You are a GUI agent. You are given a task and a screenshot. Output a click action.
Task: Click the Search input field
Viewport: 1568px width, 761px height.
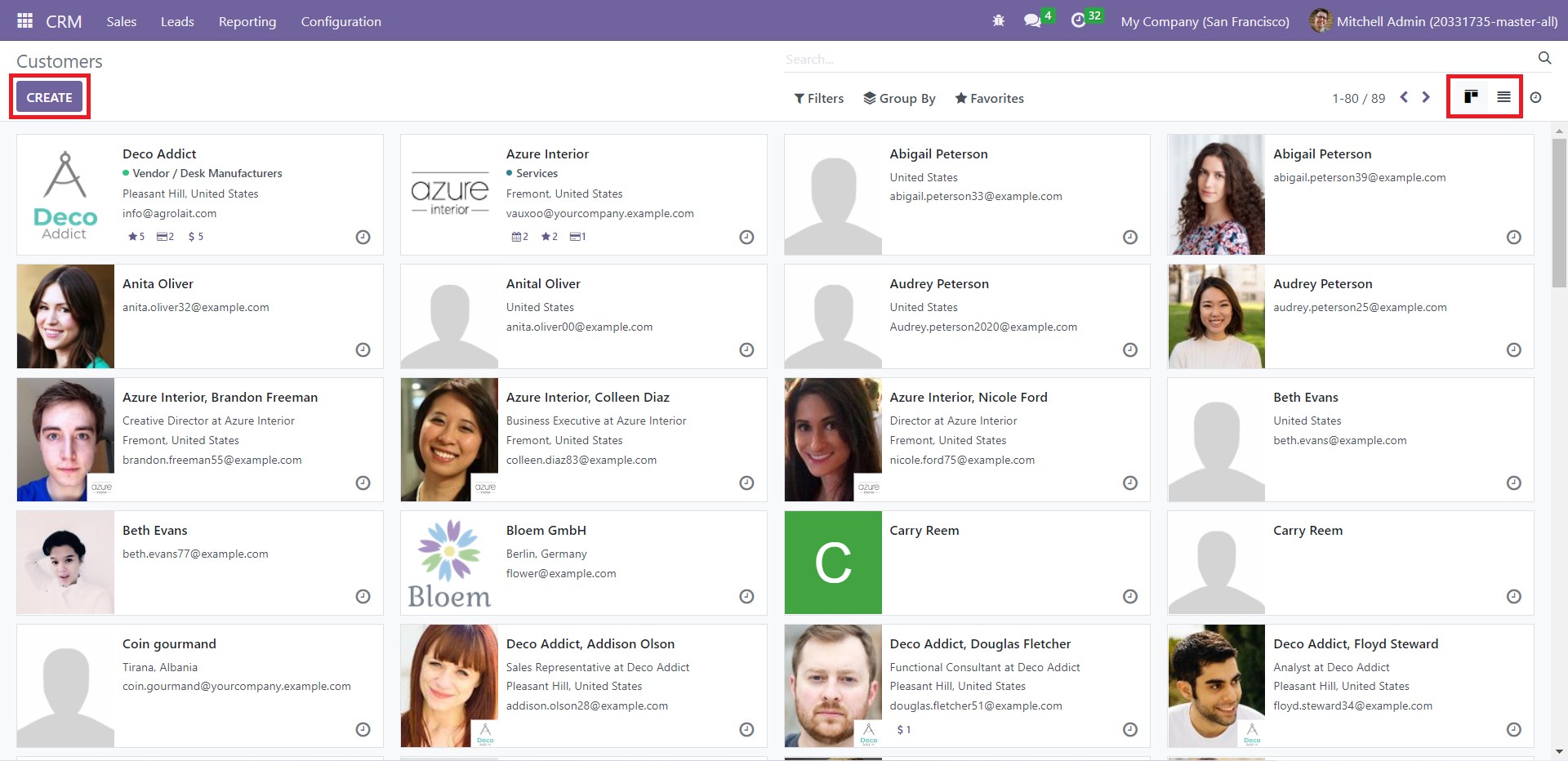tap(1158, 59)
